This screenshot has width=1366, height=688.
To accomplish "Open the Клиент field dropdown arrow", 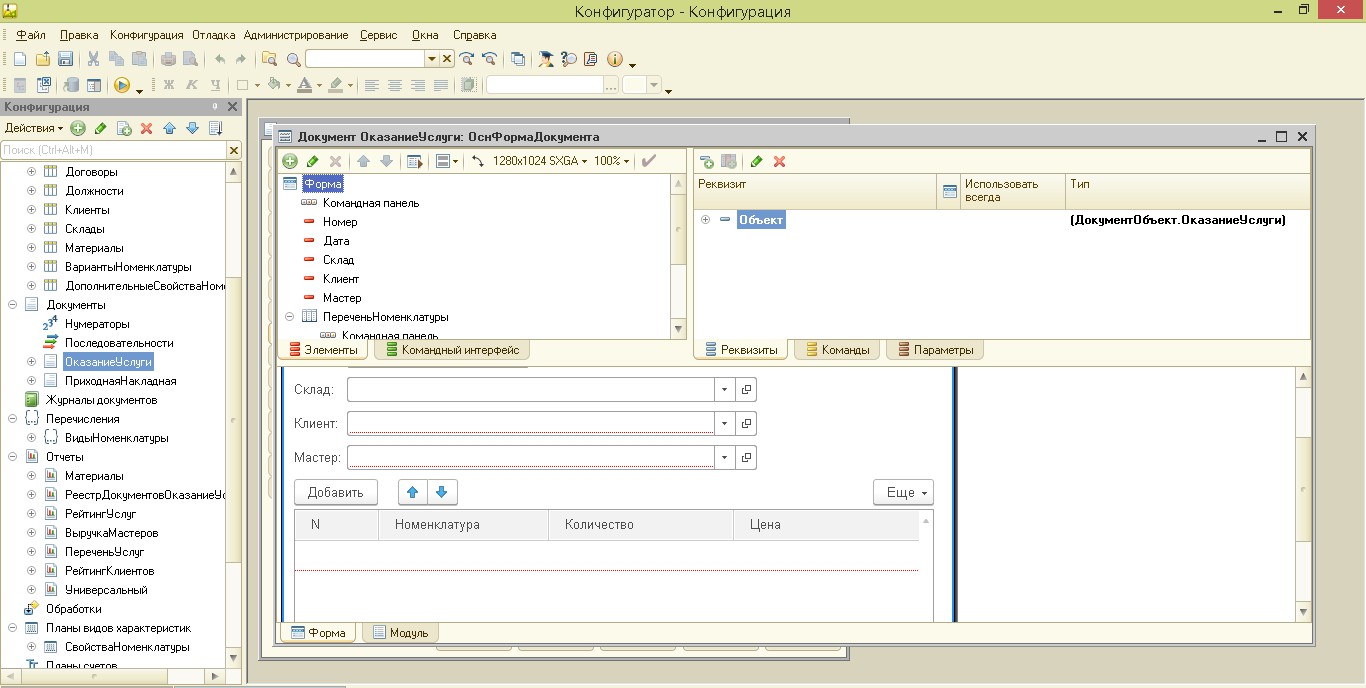I will 724,424.
